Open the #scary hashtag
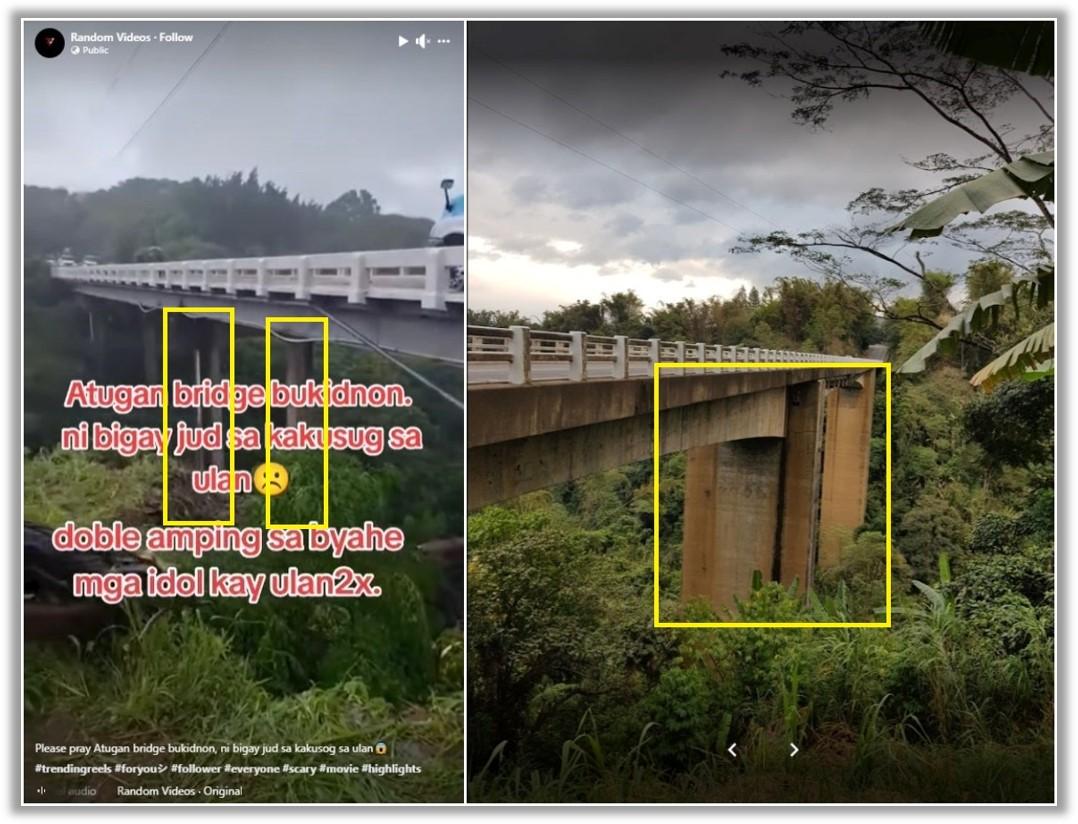Viewport: 1078px width, 824px height. (x=299, y=769)
